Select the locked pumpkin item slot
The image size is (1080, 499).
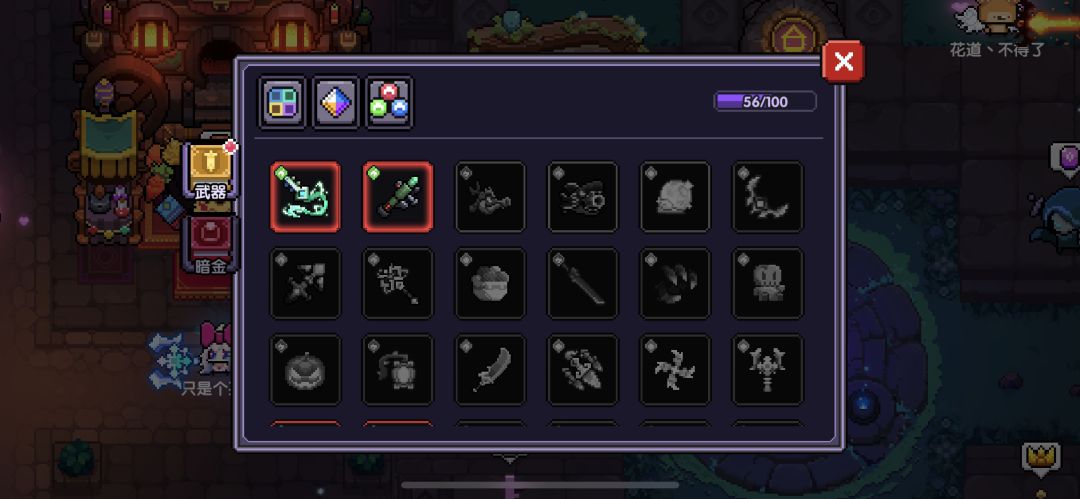[305, 369]
